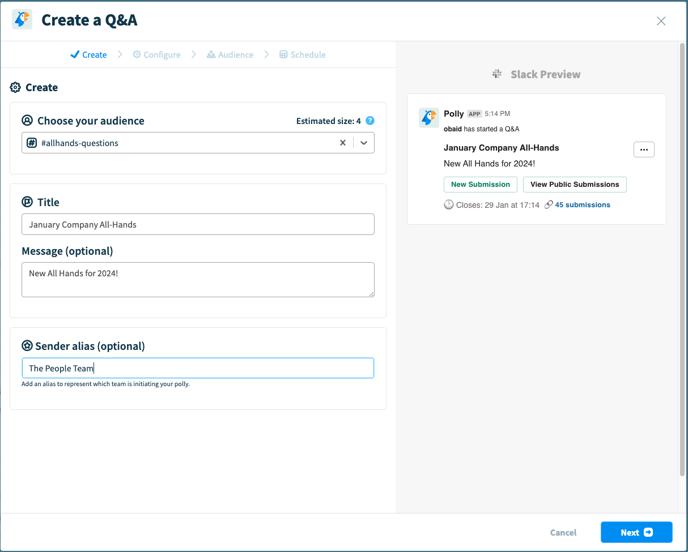The image size is (688, 552).
Task: Expand the audience dropdown chevron
Action: [x=364, y=143]
